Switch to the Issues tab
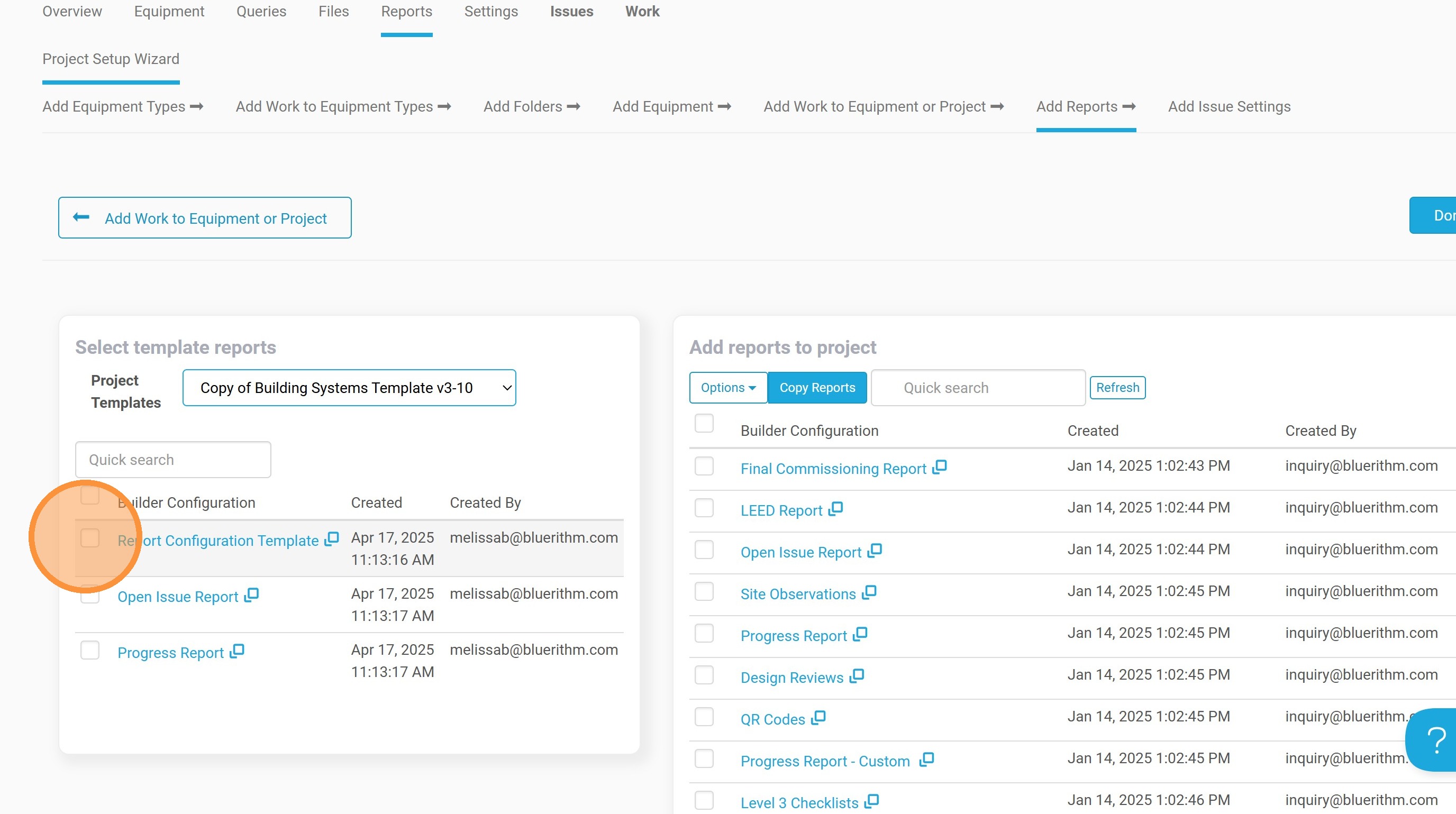Image resolution: width=1456 pixels, height=814 pixels. (x=571, y=11)
